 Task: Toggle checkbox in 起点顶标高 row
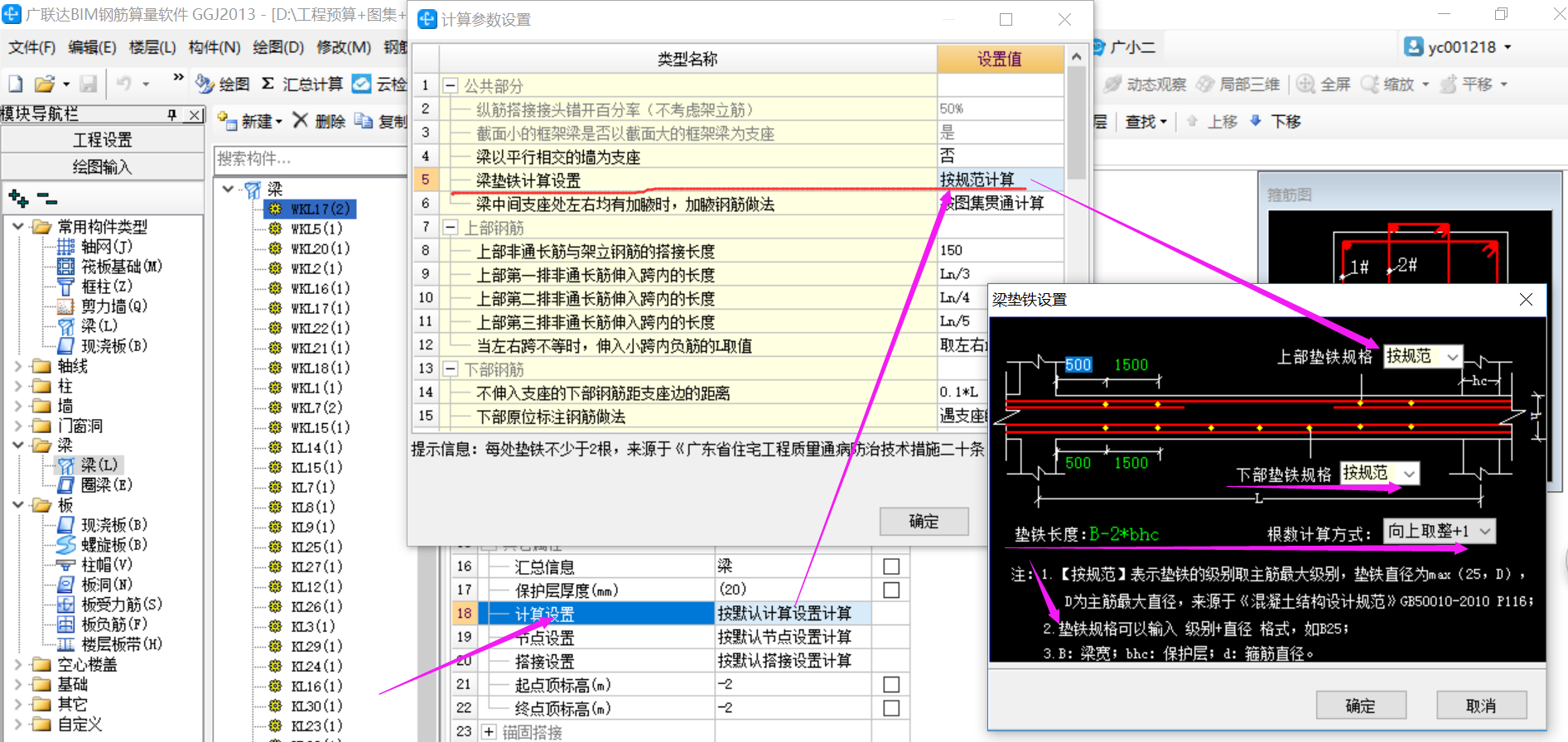(891, 685)
